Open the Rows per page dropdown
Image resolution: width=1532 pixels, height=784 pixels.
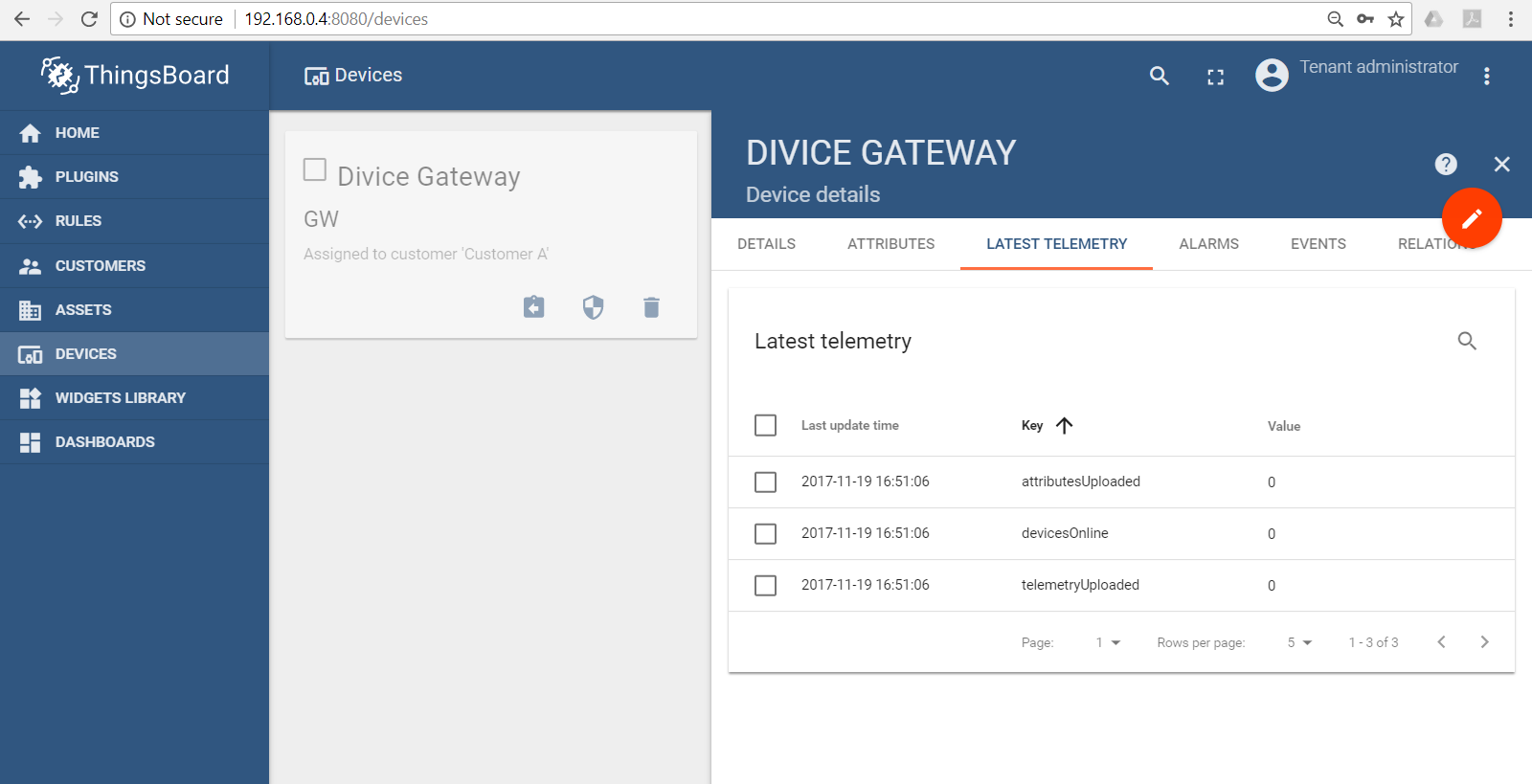coord(1300,642)
